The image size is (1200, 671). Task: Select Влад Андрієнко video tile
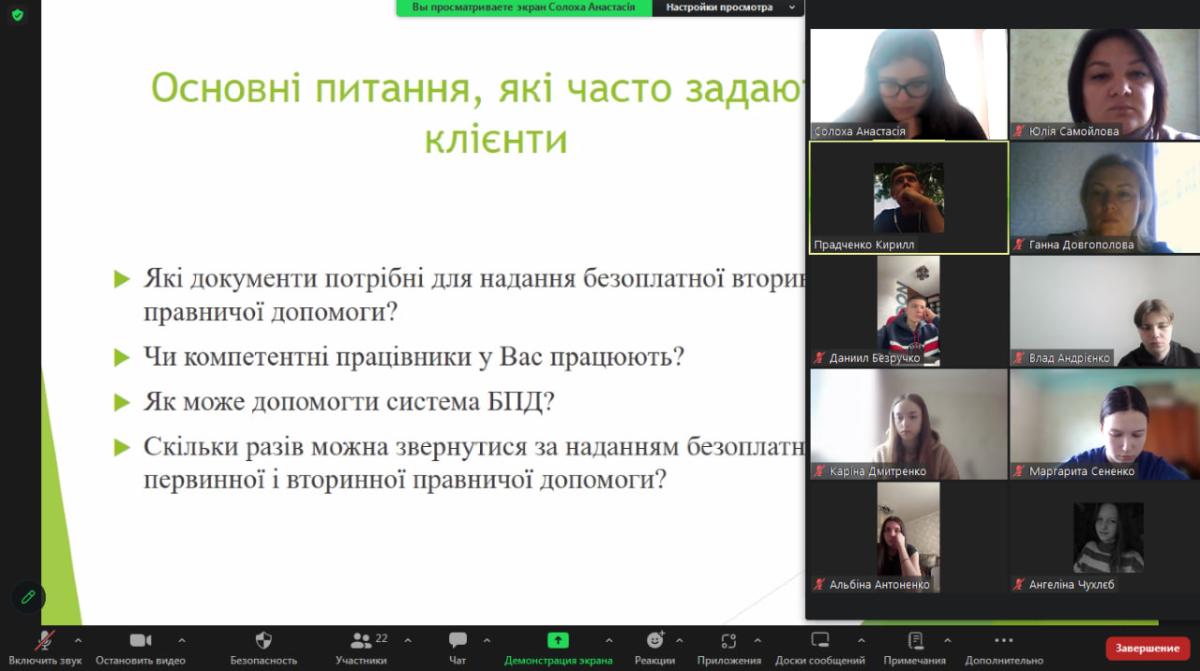[1105, 311]
